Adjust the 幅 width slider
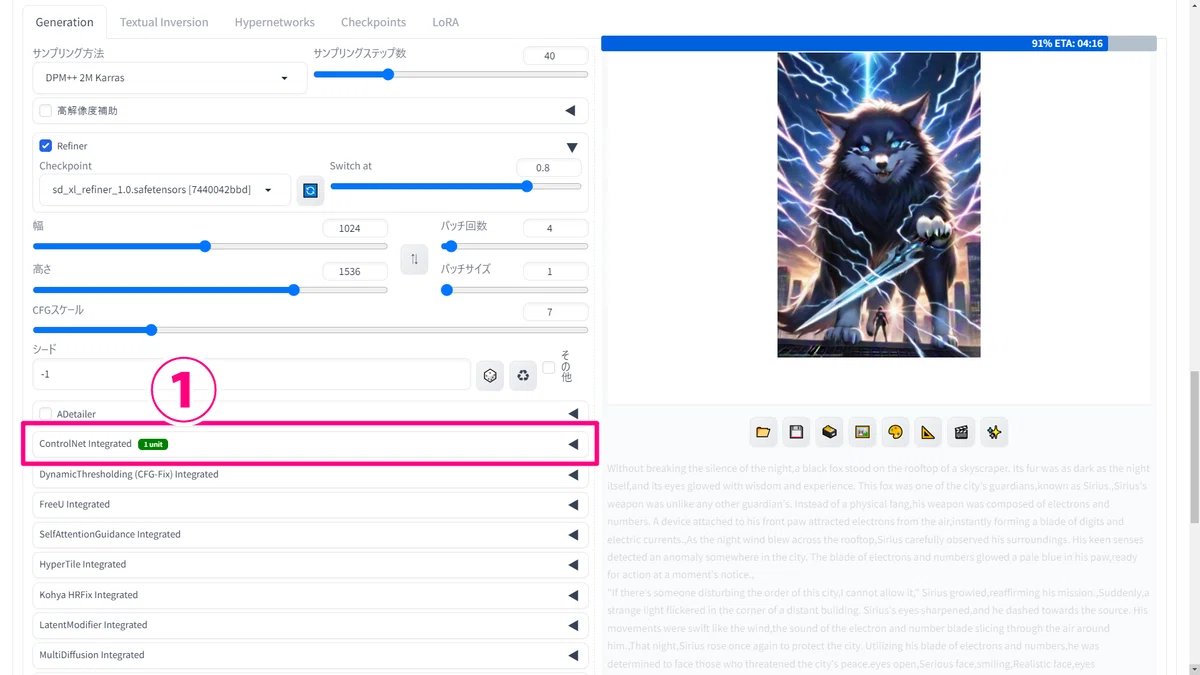The width and height of the screenshot is (1200, 675). coord(210,246)
